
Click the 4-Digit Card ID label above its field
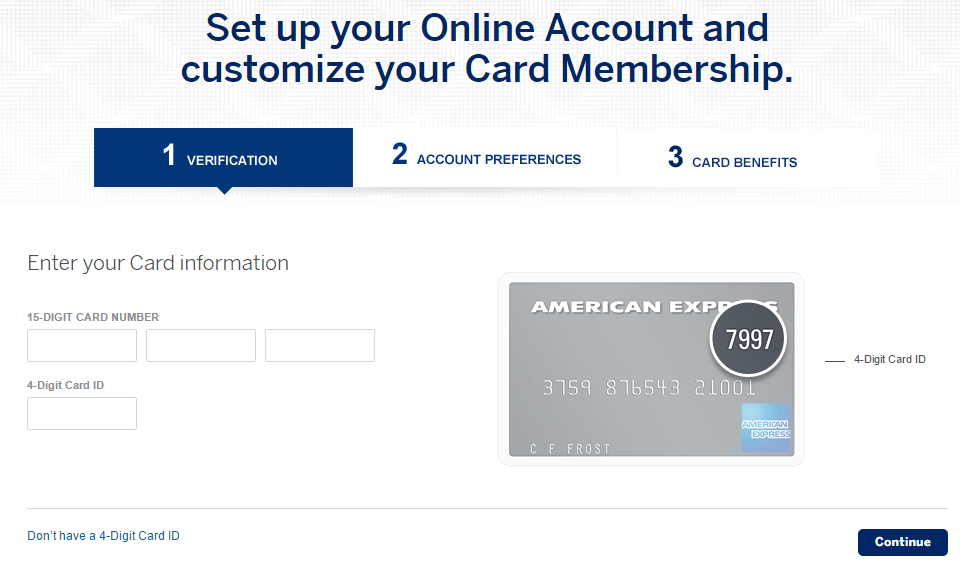point(66,385)
